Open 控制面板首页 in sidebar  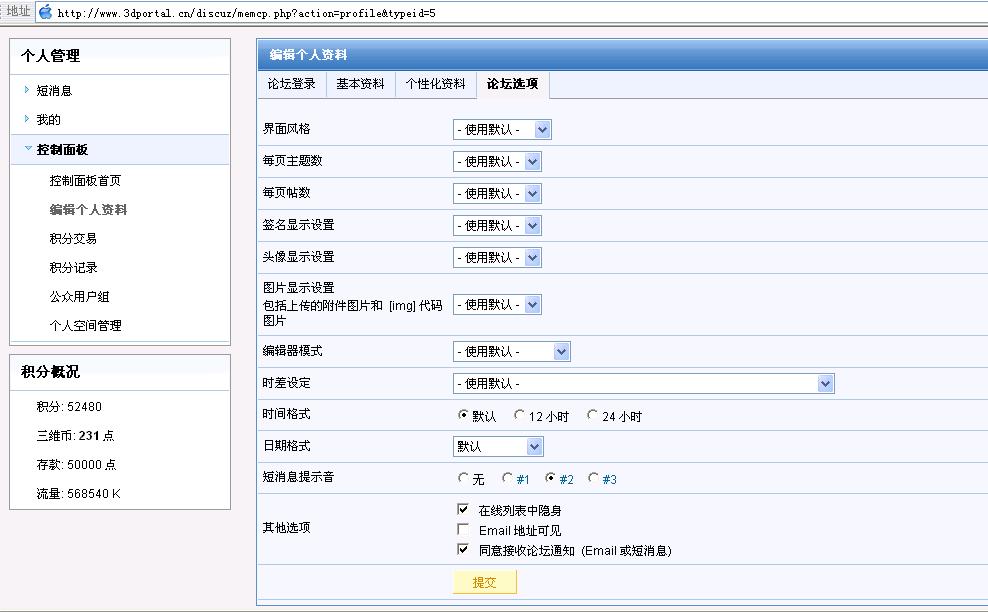(85, 181)
